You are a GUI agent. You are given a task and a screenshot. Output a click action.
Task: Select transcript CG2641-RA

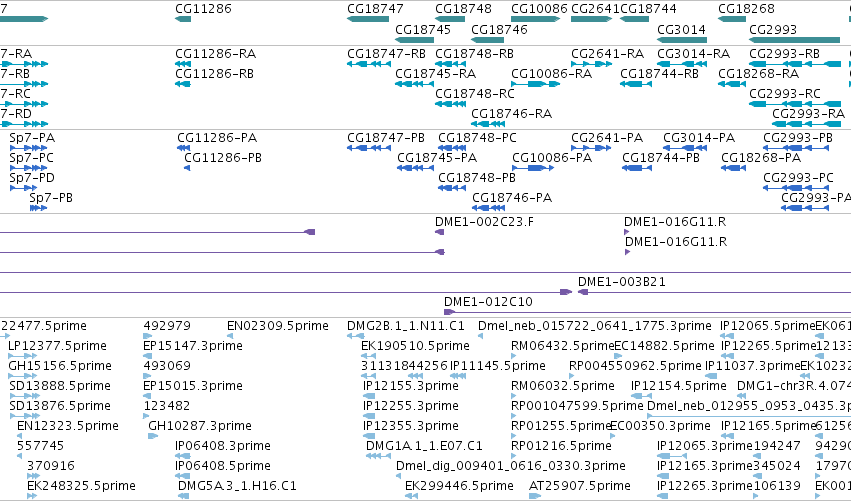[x=607, y=54]
